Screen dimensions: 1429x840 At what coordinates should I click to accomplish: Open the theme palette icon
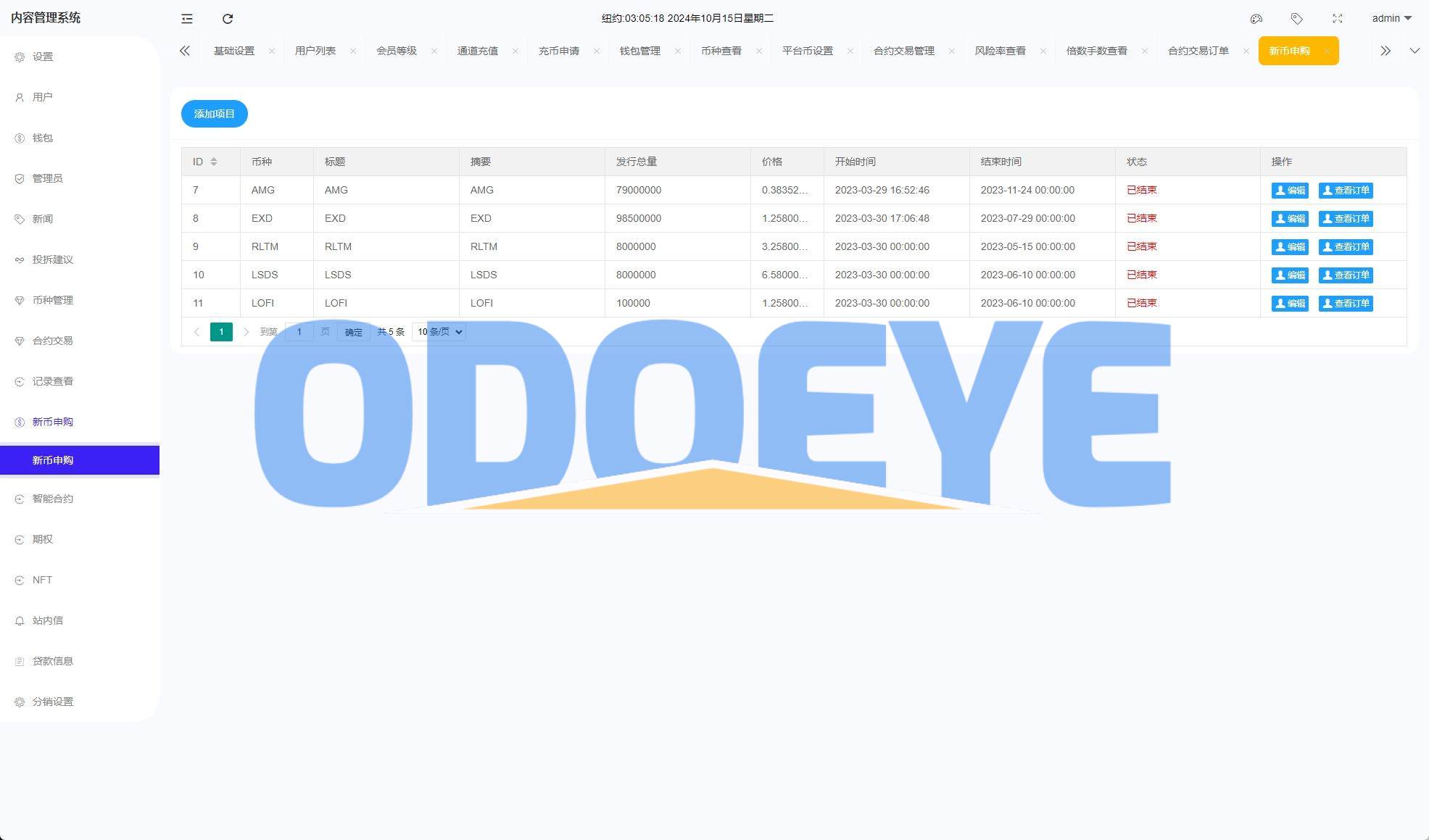pyautogui.click(x=1256, y=19)
